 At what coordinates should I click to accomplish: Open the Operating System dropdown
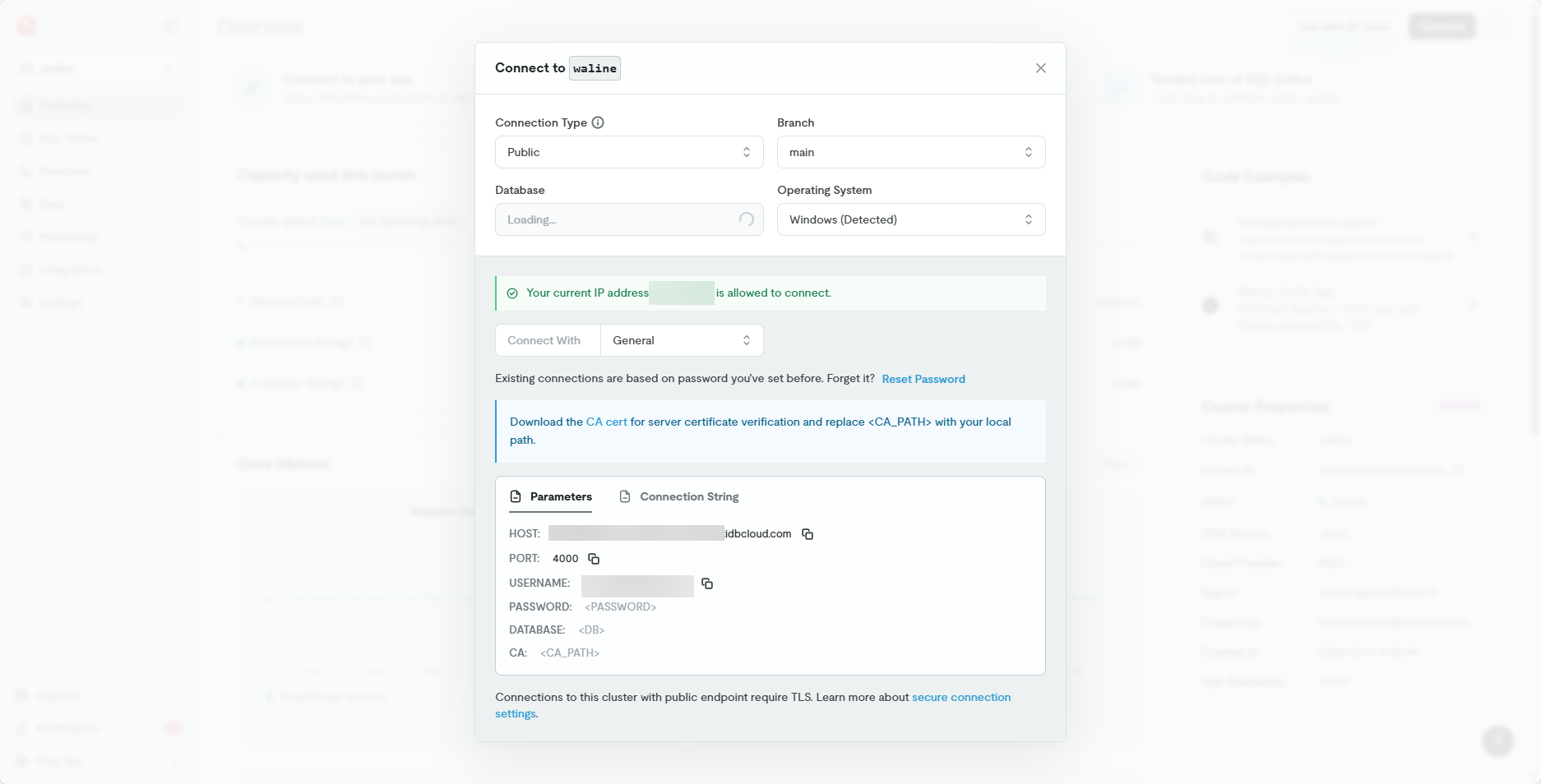[910, 219]
